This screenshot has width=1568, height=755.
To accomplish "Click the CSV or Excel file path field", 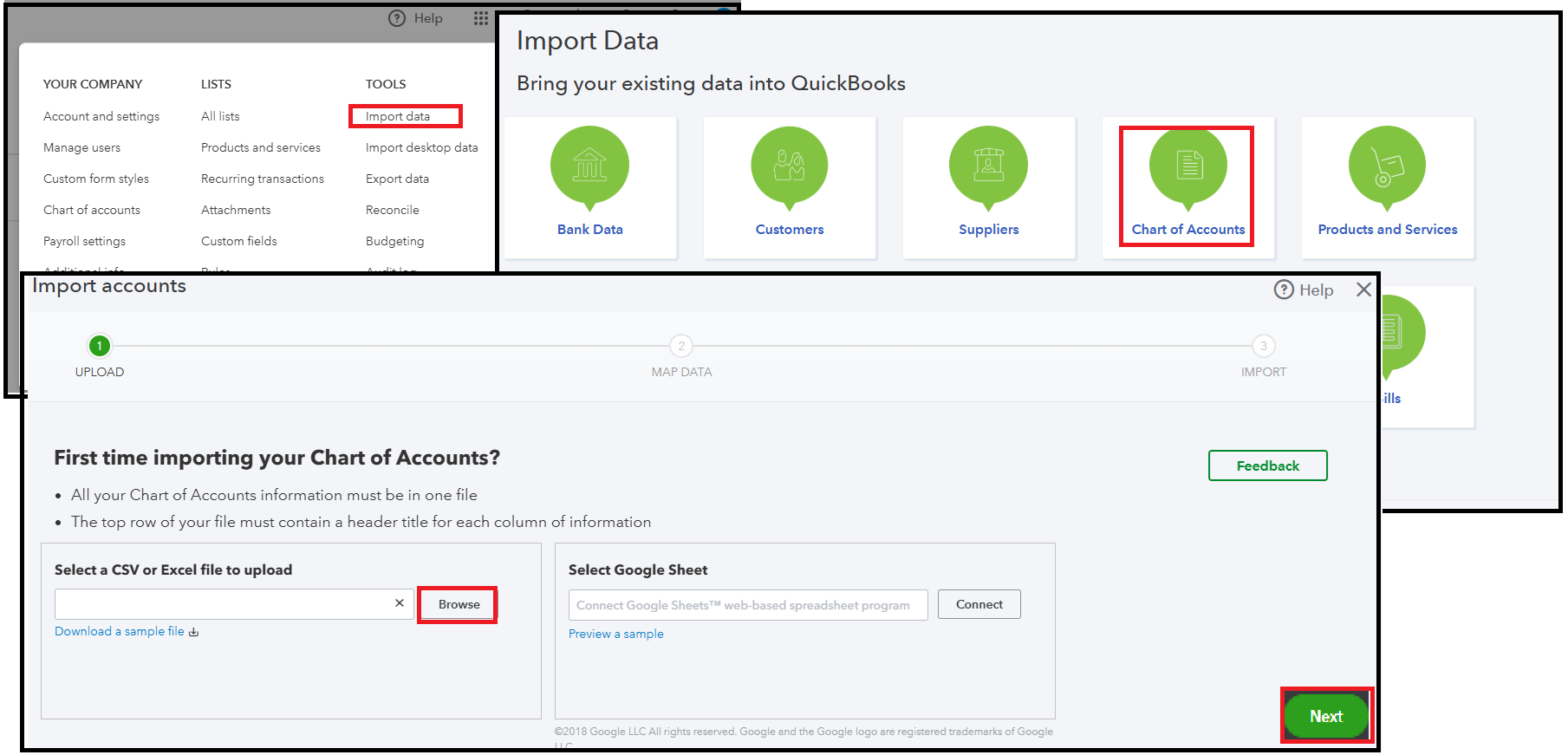I will click(234, 604).
